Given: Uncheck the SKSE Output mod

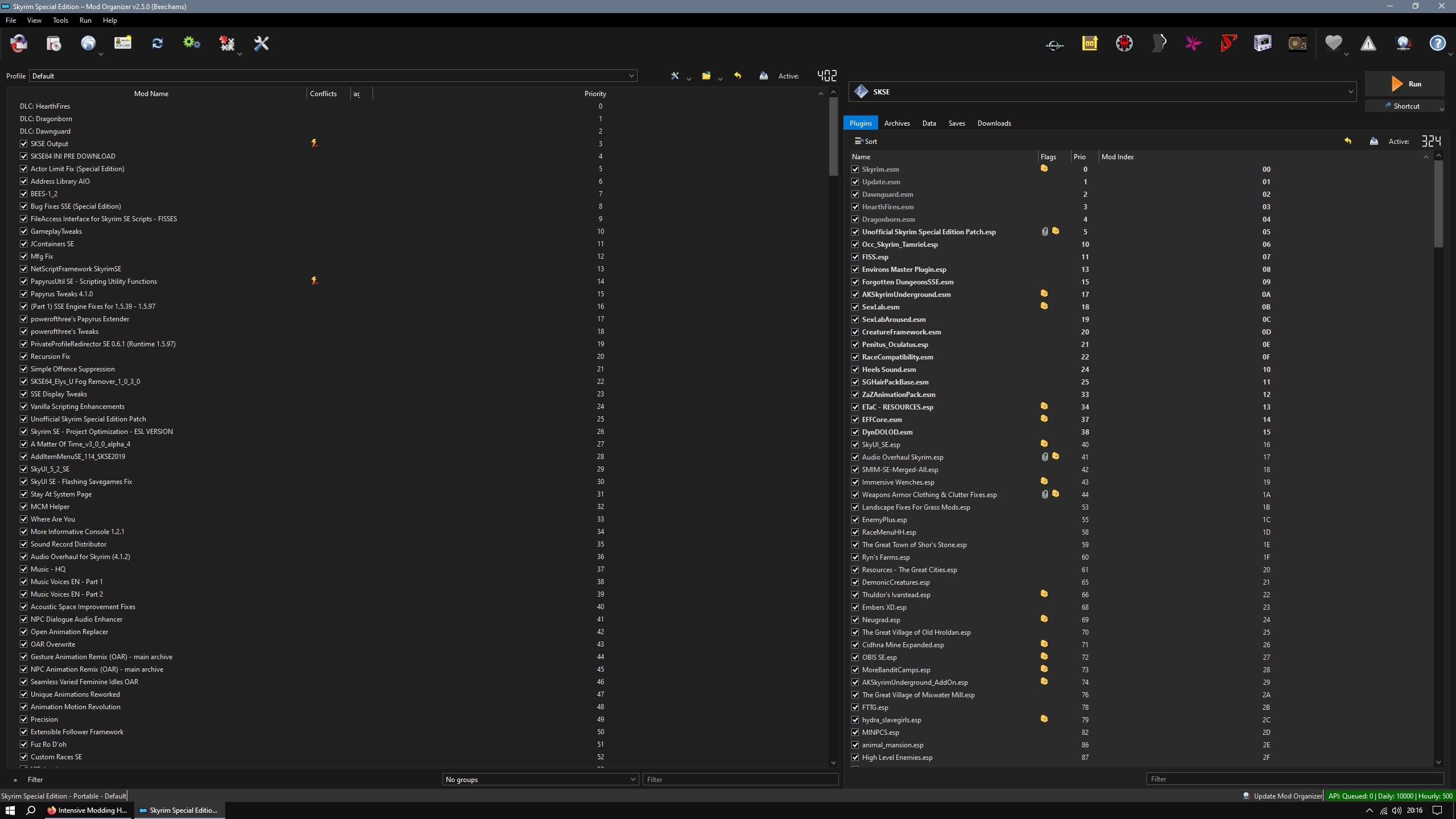Looking at the screenshot, I should [24, 144].
